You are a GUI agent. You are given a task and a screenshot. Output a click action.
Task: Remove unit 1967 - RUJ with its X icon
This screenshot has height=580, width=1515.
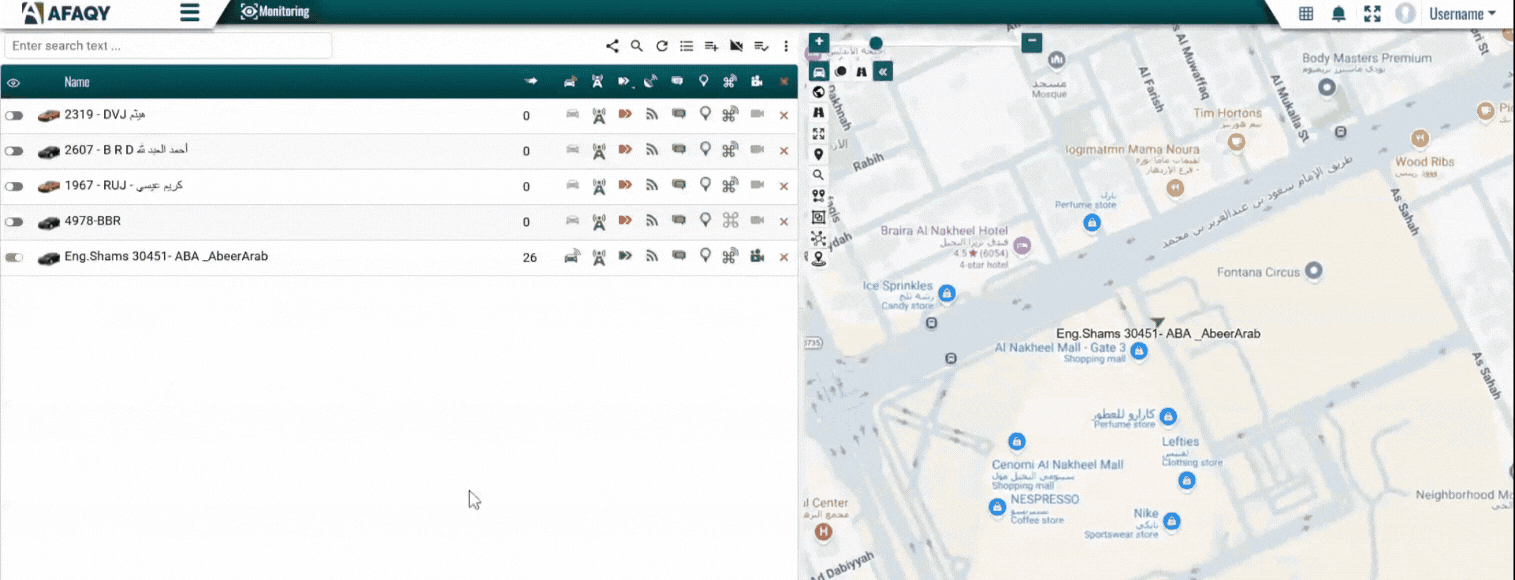(x=784, y=186)
